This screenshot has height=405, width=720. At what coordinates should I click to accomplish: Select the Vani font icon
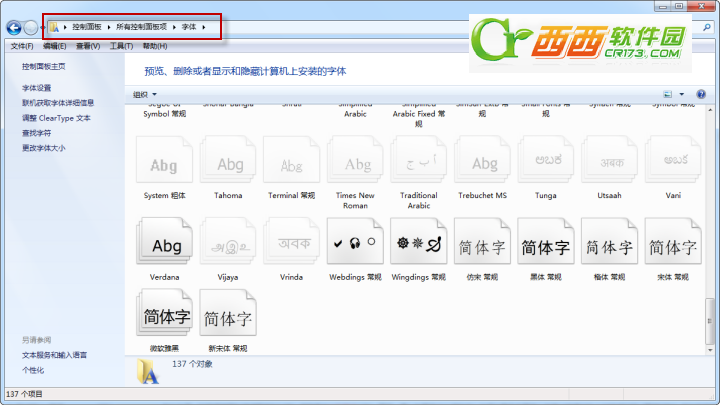pos(673,160)
